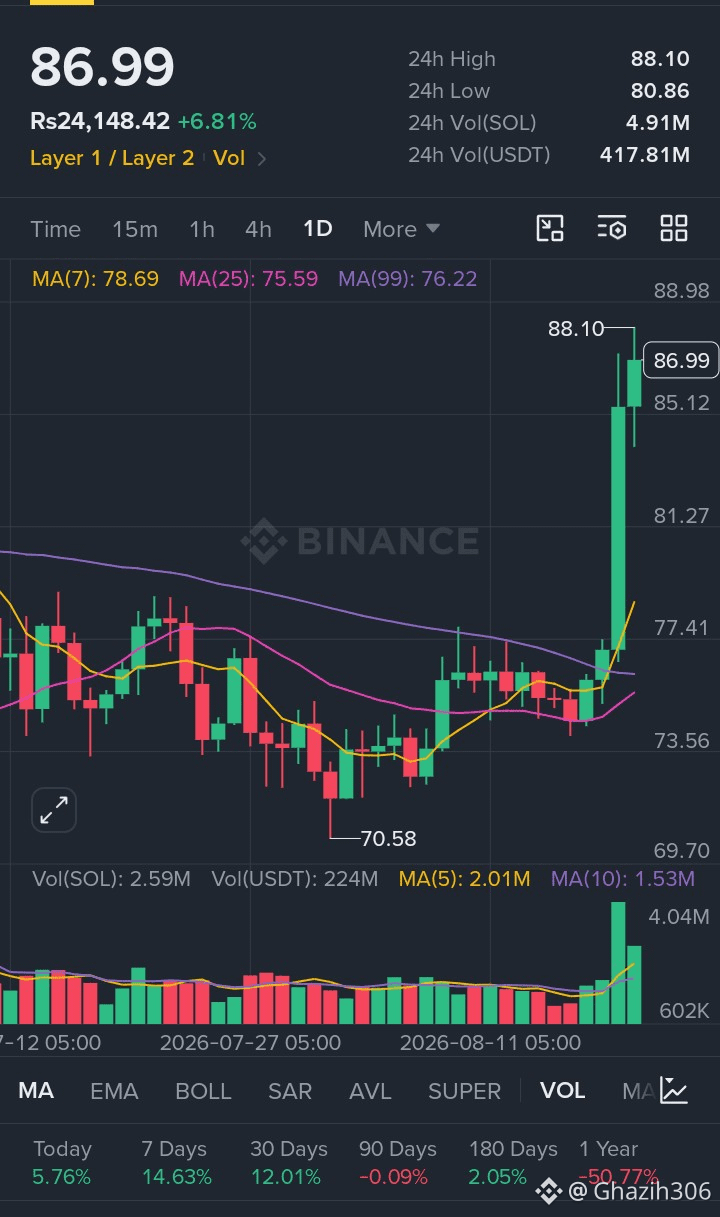
Task: Click the Layer 1 / Layer 2 tag
Action: [x=112, y=158]
